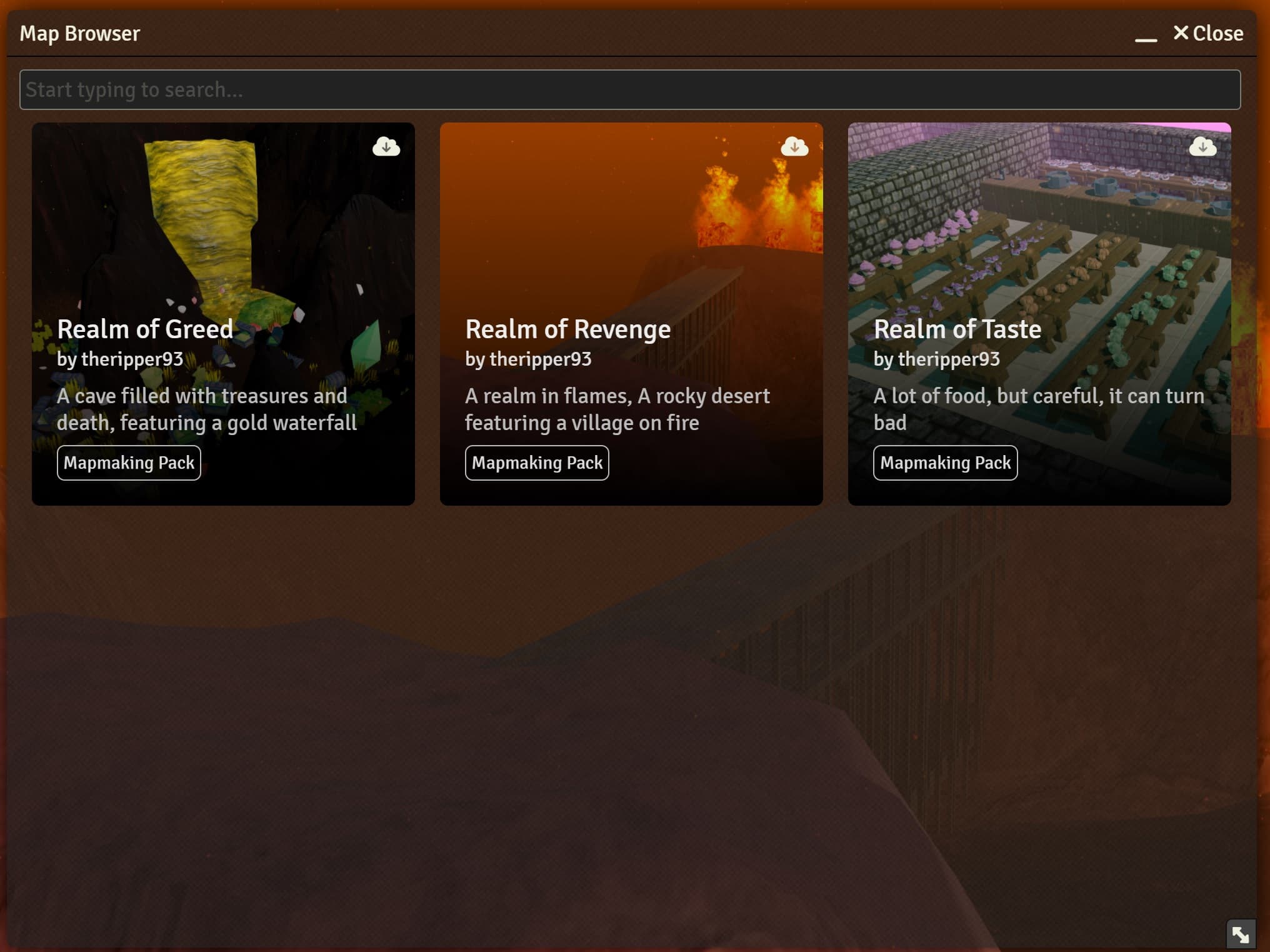The height and width of the screenshot is (952, 1270).
Task: Open the Realm of Greed title
Action: tap(145, 329)
